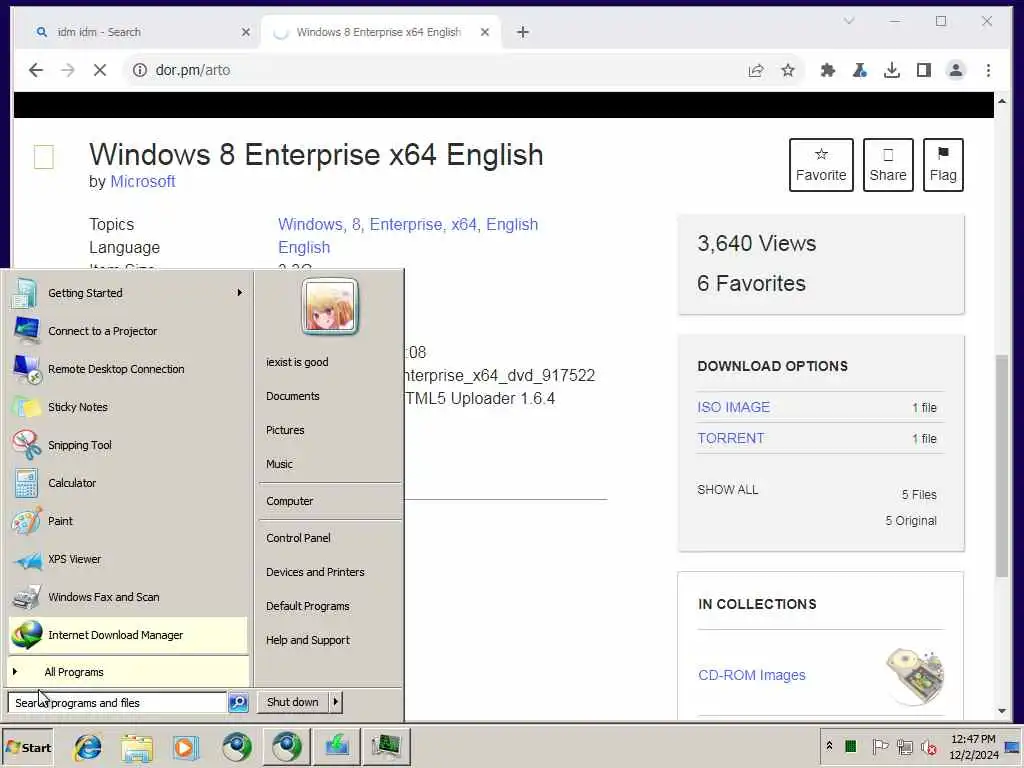The height and width of the screenshot is (768, 1024).
Task: Close the Windows 8 Enterprise tab
Action: (x=485, y=32)
